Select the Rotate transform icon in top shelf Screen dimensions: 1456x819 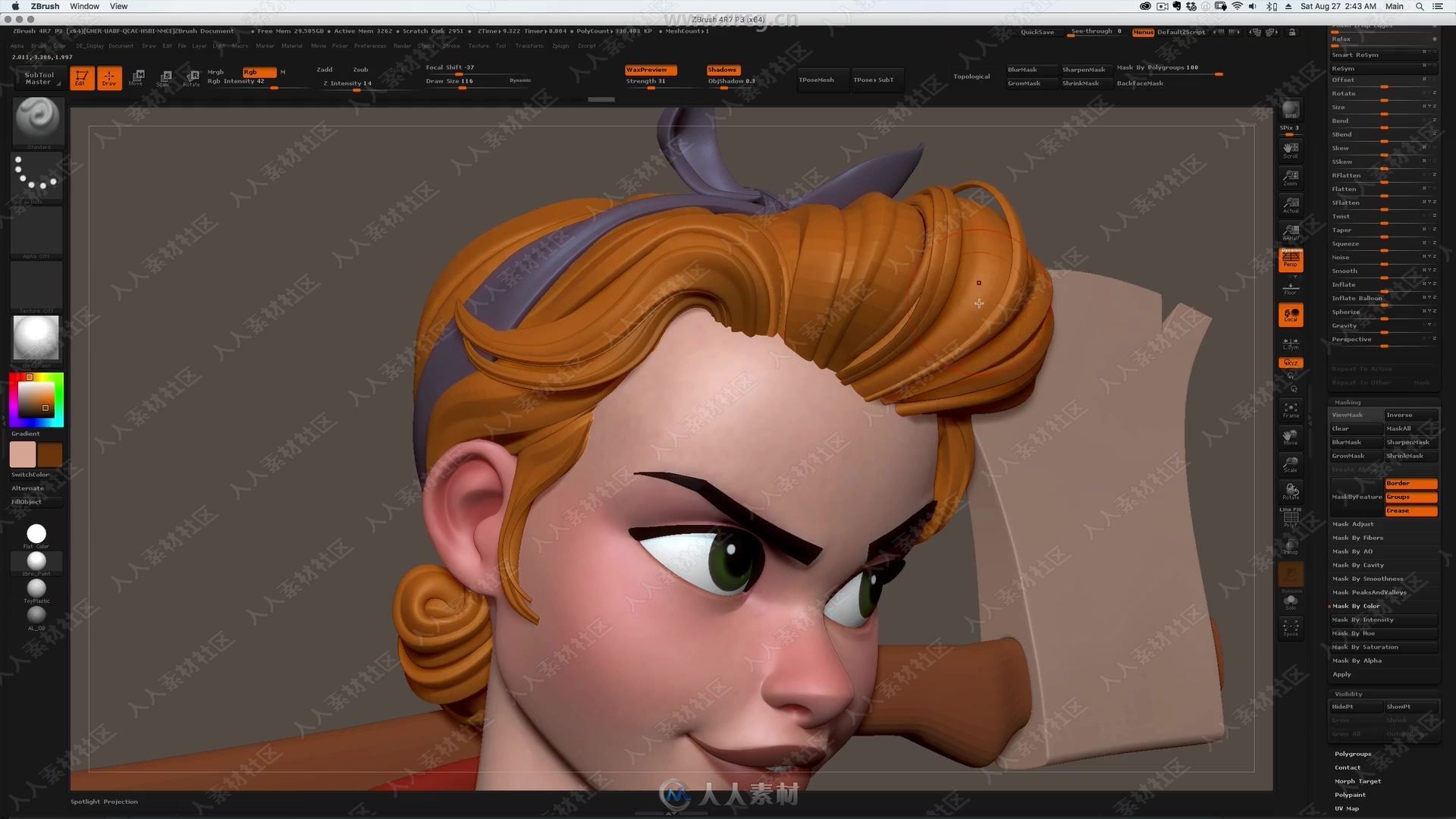pyautogui.click(x=192, y=78)
